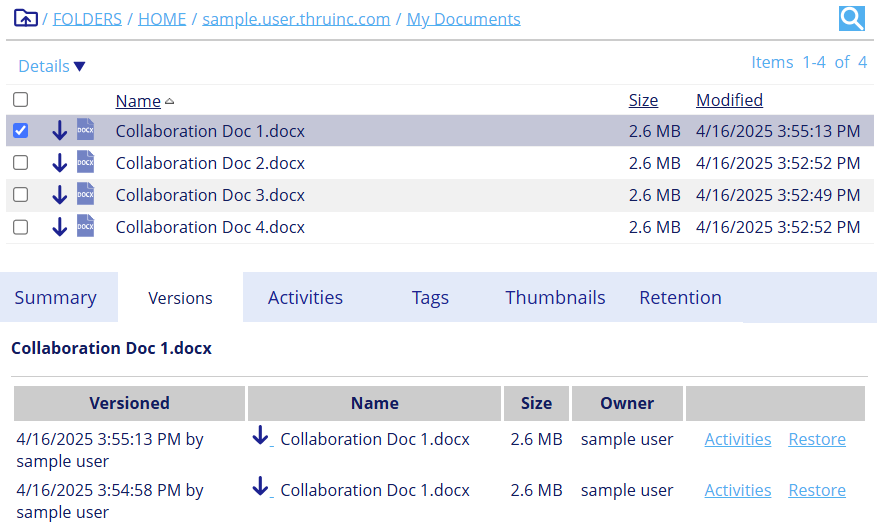This screenshot has height=532, width=877.
Task: Download the 3:54:58 PM version
Action: 261,487
